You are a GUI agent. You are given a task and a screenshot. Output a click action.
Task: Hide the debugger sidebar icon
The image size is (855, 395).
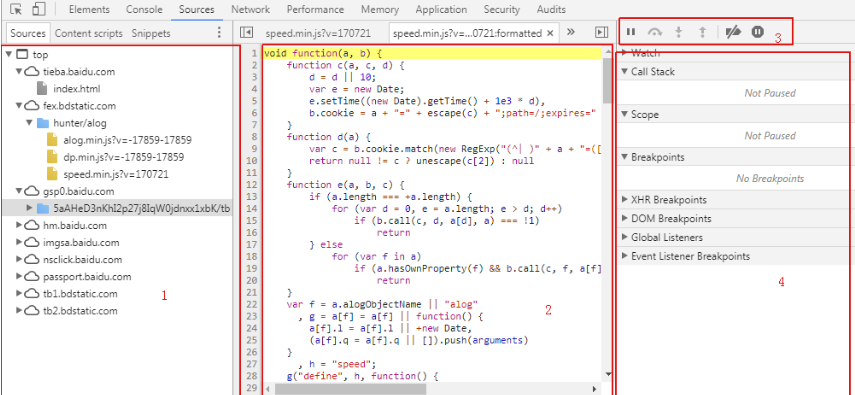(601, 33)
